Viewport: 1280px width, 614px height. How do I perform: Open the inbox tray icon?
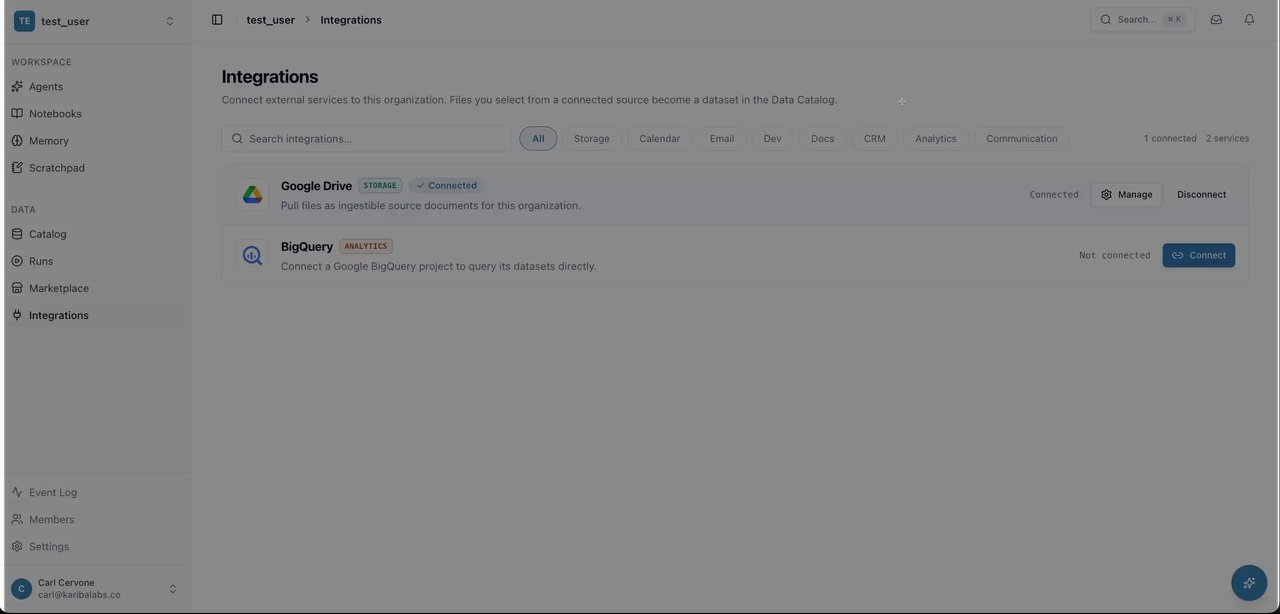point(1216,20)
